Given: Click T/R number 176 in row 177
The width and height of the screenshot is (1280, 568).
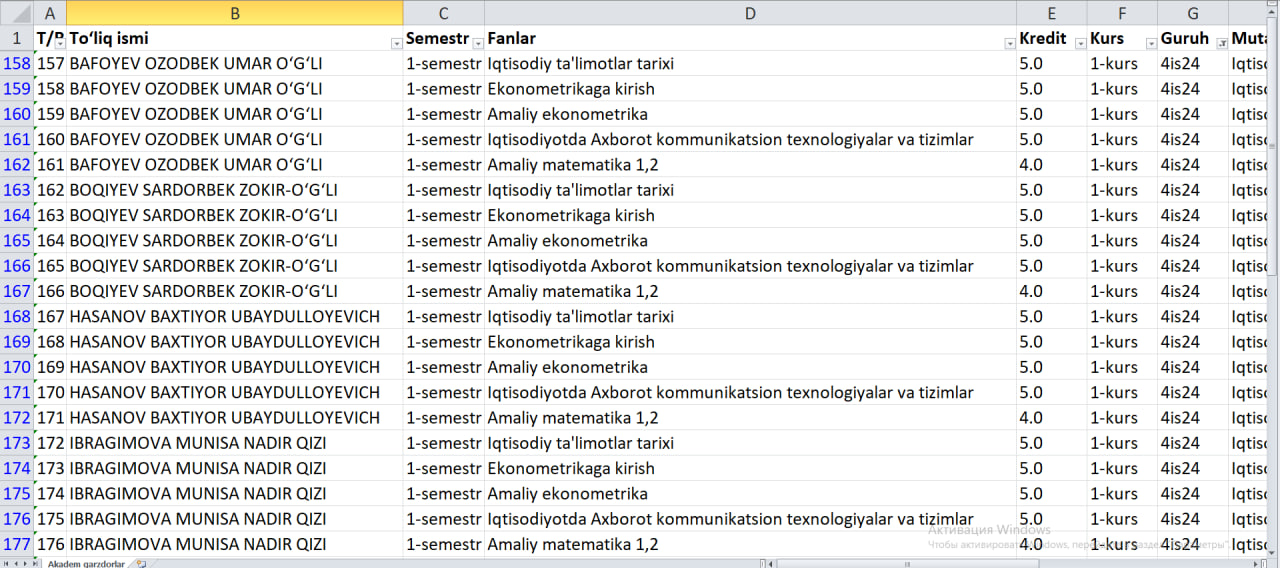Looking at the screenshot, I should (x=50, y=544).
